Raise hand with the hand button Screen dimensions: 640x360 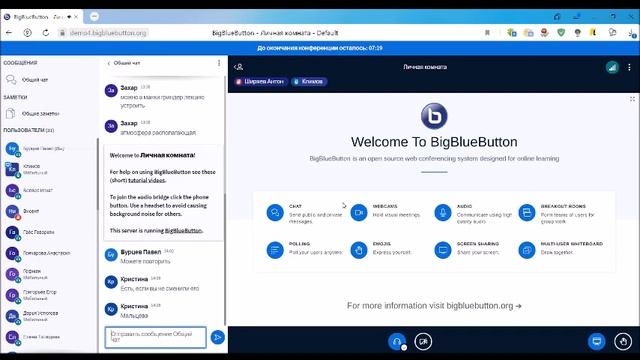pyautogui.click(x=623, y=341)
